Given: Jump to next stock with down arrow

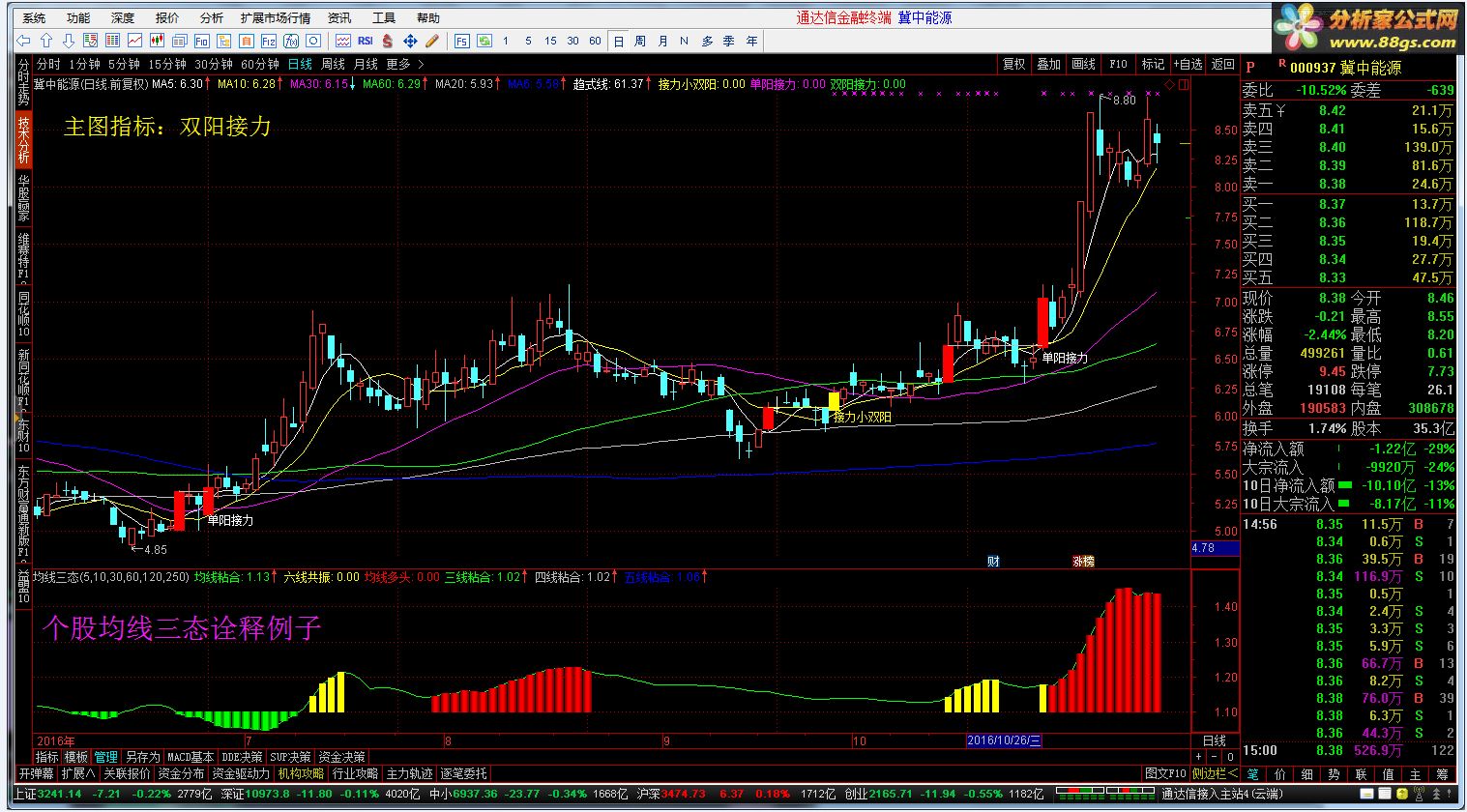Looking at the screenshot, I should click(x=68, y=41).
